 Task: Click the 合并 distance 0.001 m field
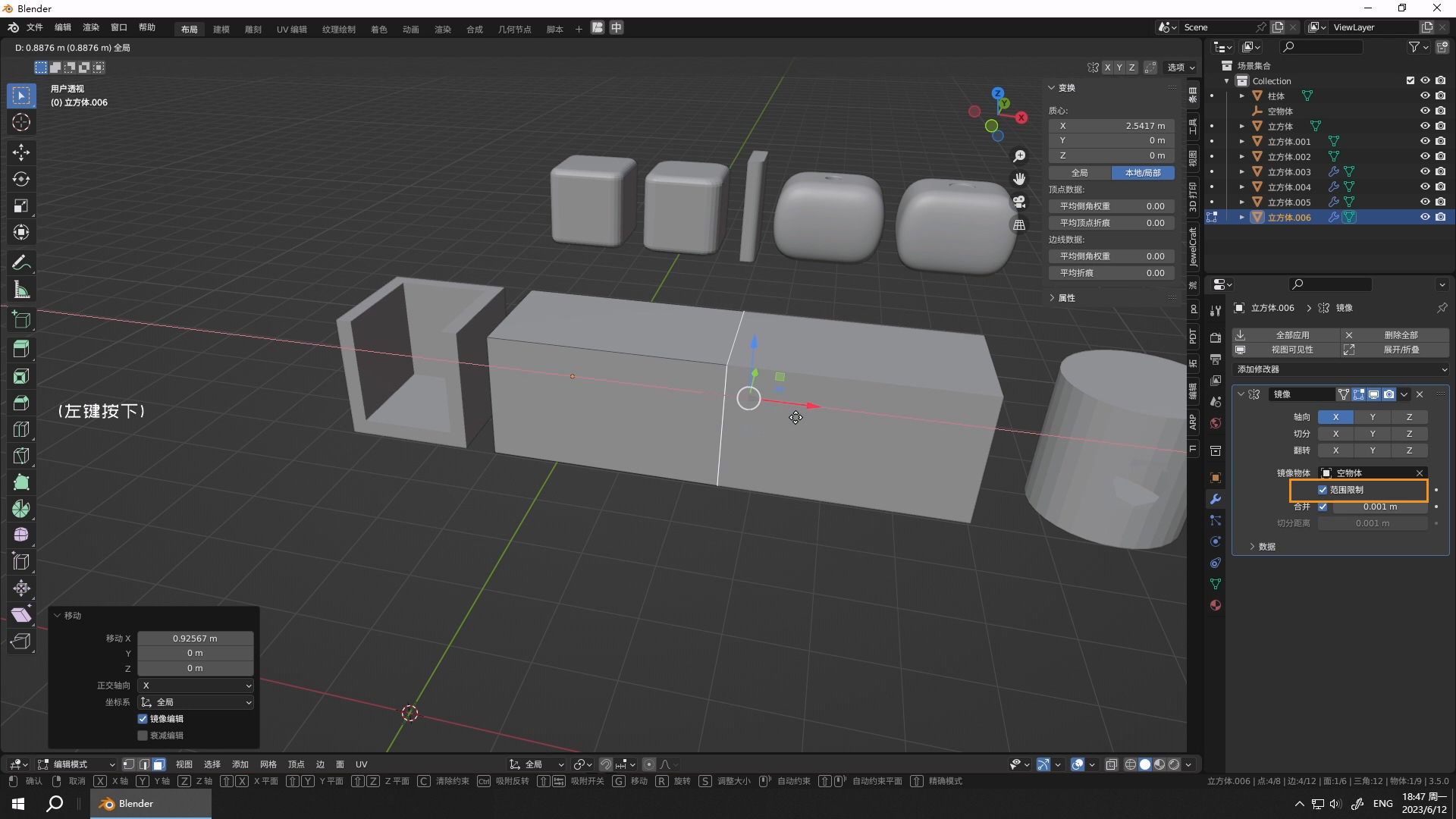1379,507
